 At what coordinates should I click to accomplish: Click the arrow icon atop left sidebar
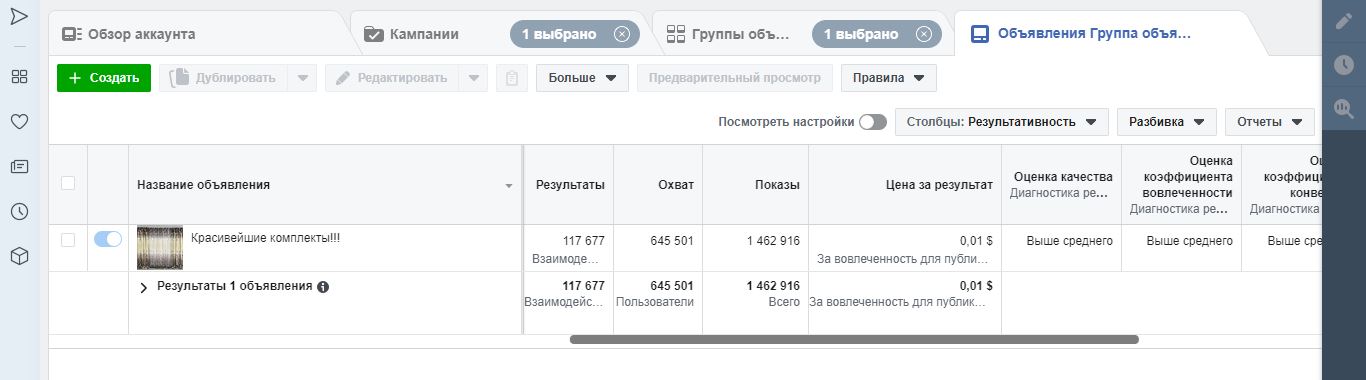tap(19, 16)
